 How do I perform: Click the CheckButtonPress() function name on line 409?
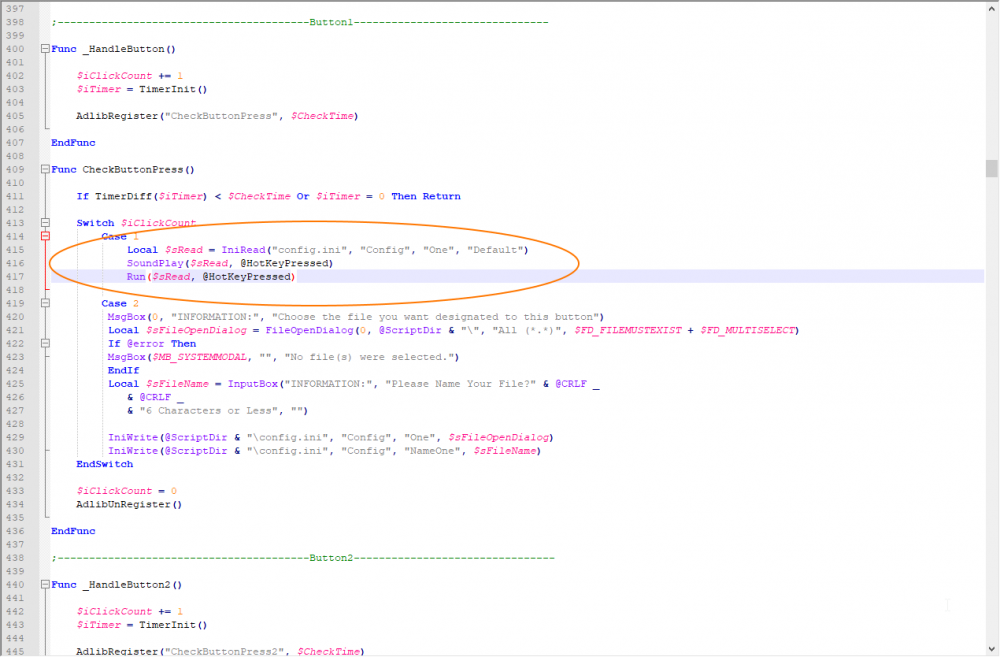tap(138, 170)
